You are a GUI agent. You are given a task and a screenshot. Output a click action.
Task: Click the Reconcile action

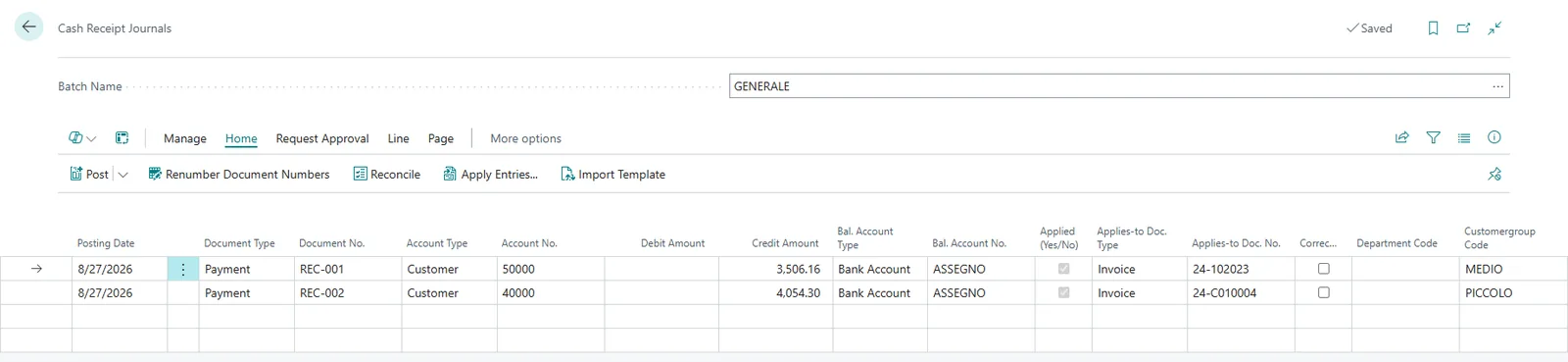point(386,175)
